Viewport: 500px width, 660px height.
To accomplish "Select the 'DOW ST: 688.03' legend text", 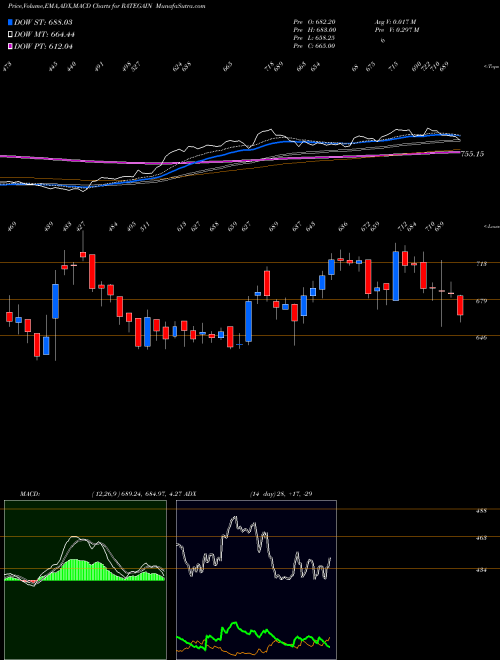I will (44, 22).
